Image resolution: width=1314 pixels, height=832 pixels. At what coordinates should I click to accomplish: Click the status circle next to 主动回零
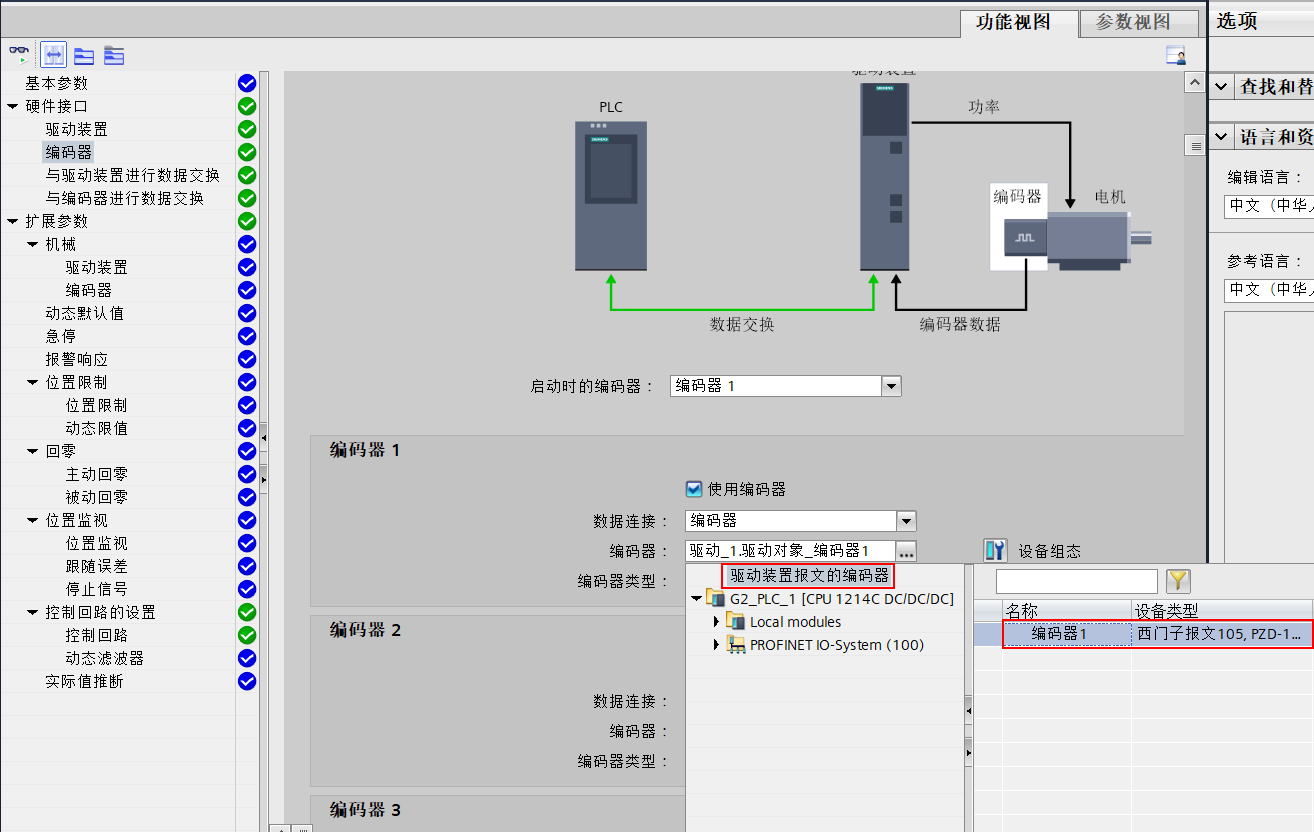pos(247,473)
